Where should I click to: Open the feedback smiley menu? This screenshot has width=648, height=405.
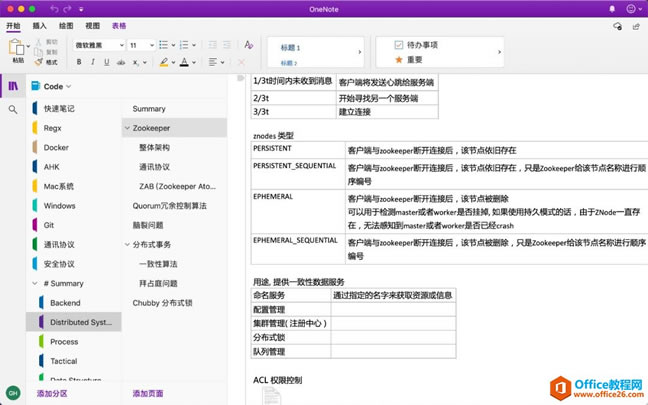click(x=634, y=9)
